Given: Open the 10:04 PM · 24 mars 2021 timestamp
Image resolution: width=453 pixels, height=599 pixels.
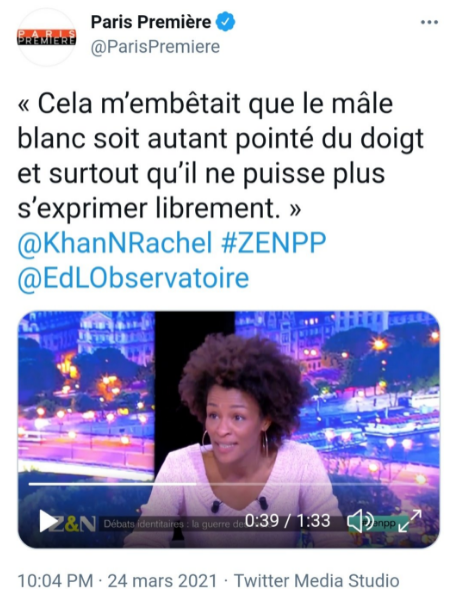Looking at the screenshot, I should 117,581.
